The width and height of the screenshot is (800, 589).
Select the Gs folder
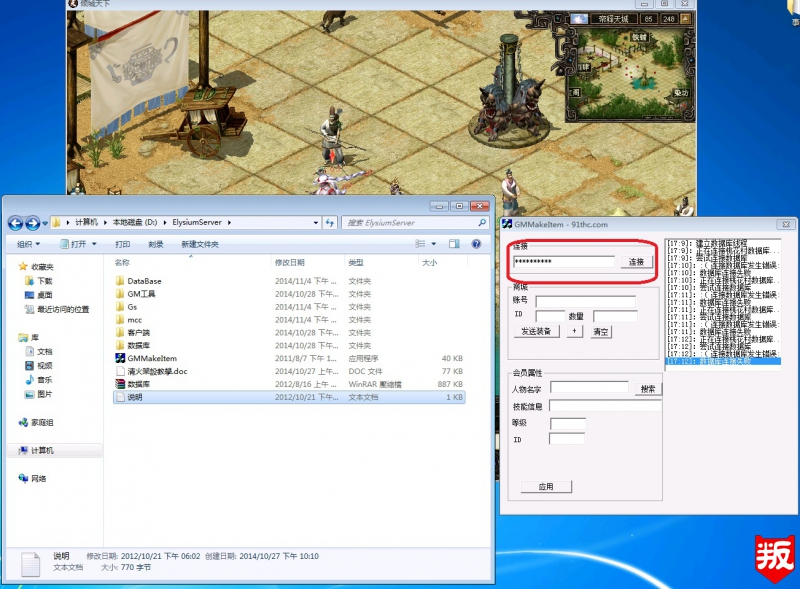tap(127, 307)
